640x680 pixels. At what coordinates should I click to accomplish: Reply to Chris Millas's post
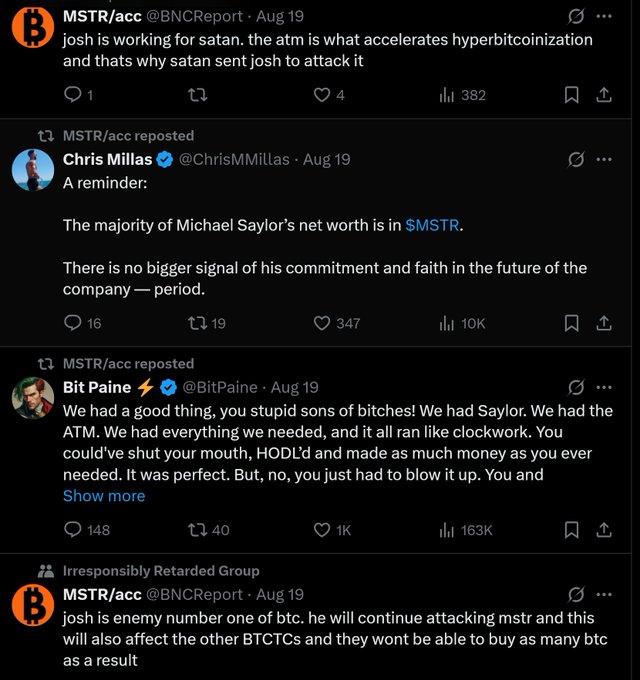pyautogui.click(x=73, y=323)
